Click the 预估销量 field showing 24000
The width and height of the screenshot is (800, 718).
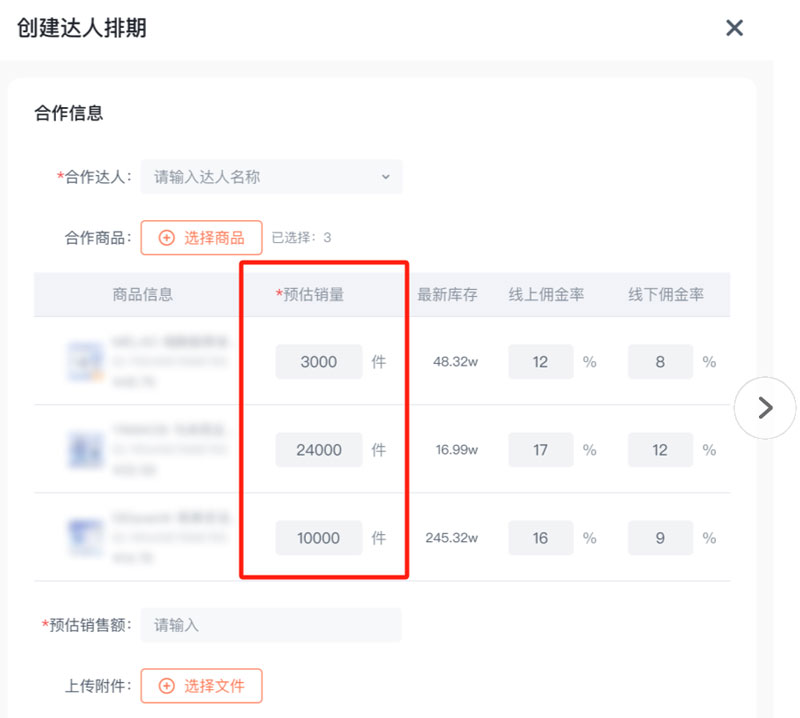pos(319,450)
